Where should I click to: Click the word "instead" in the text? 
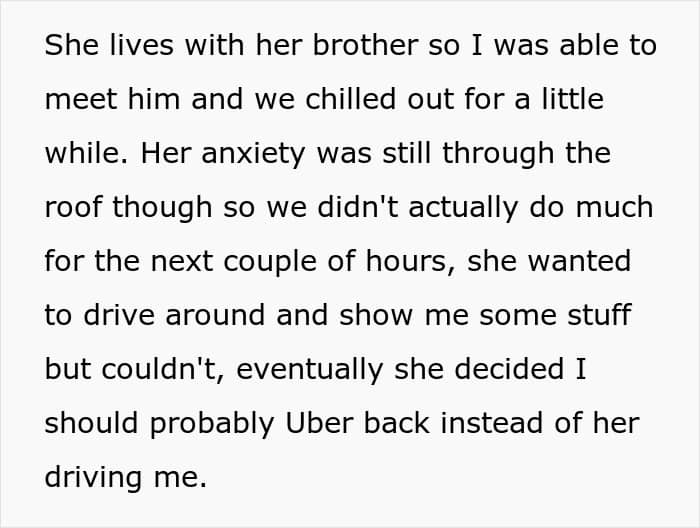[492, 423]
